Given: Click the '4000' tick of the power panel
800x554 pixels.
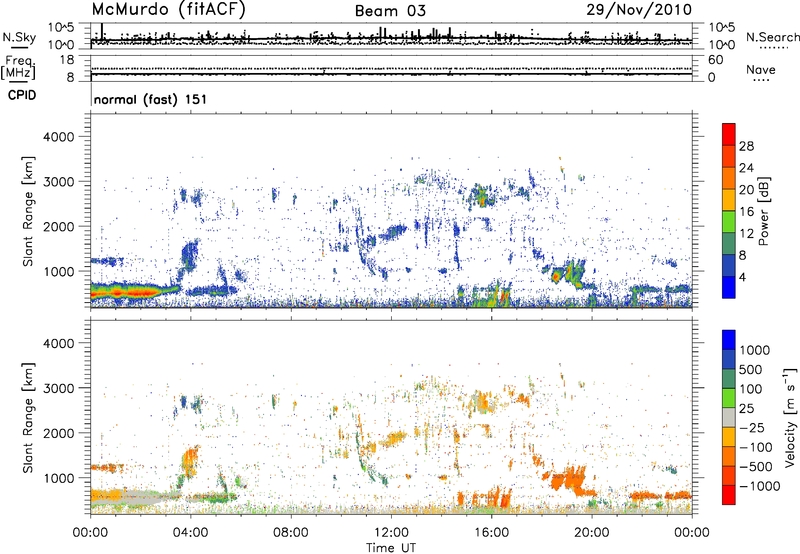Looking at the screenshot, I should (58, 137).
